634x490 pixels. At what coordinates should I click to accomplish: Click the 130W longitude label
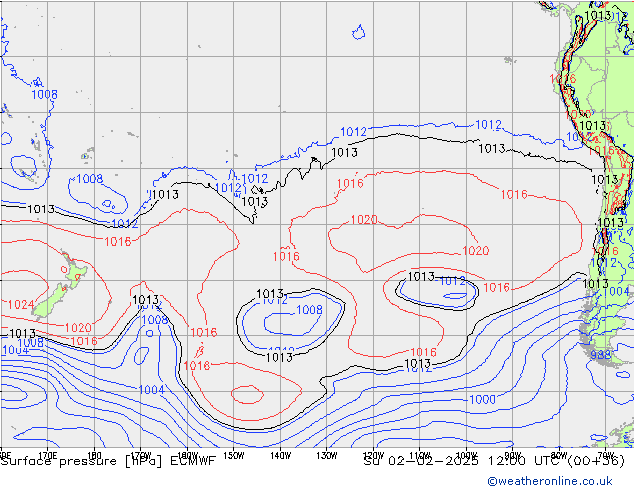click(326, 454)
